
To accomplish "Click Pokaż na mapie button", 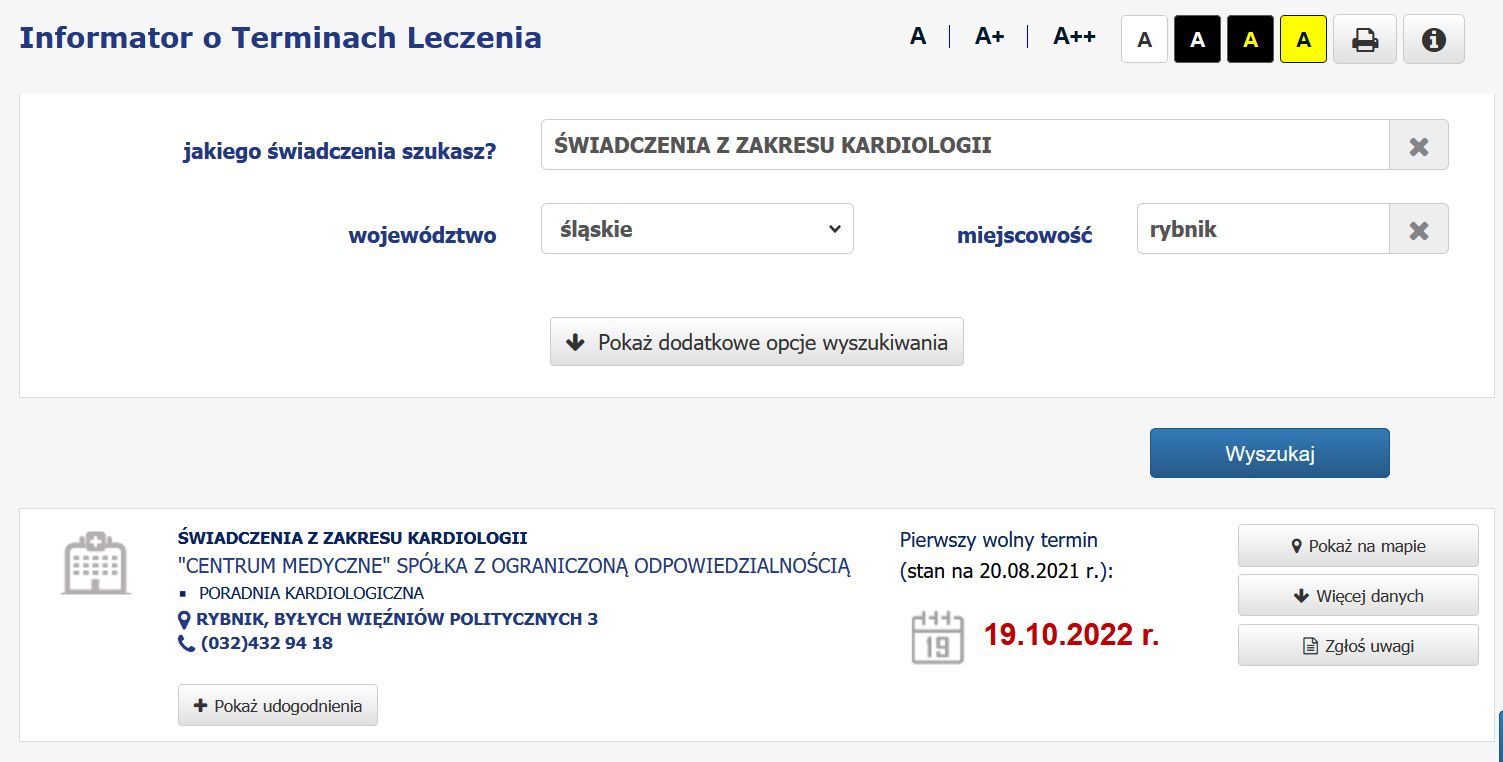I will point(1358,546).
